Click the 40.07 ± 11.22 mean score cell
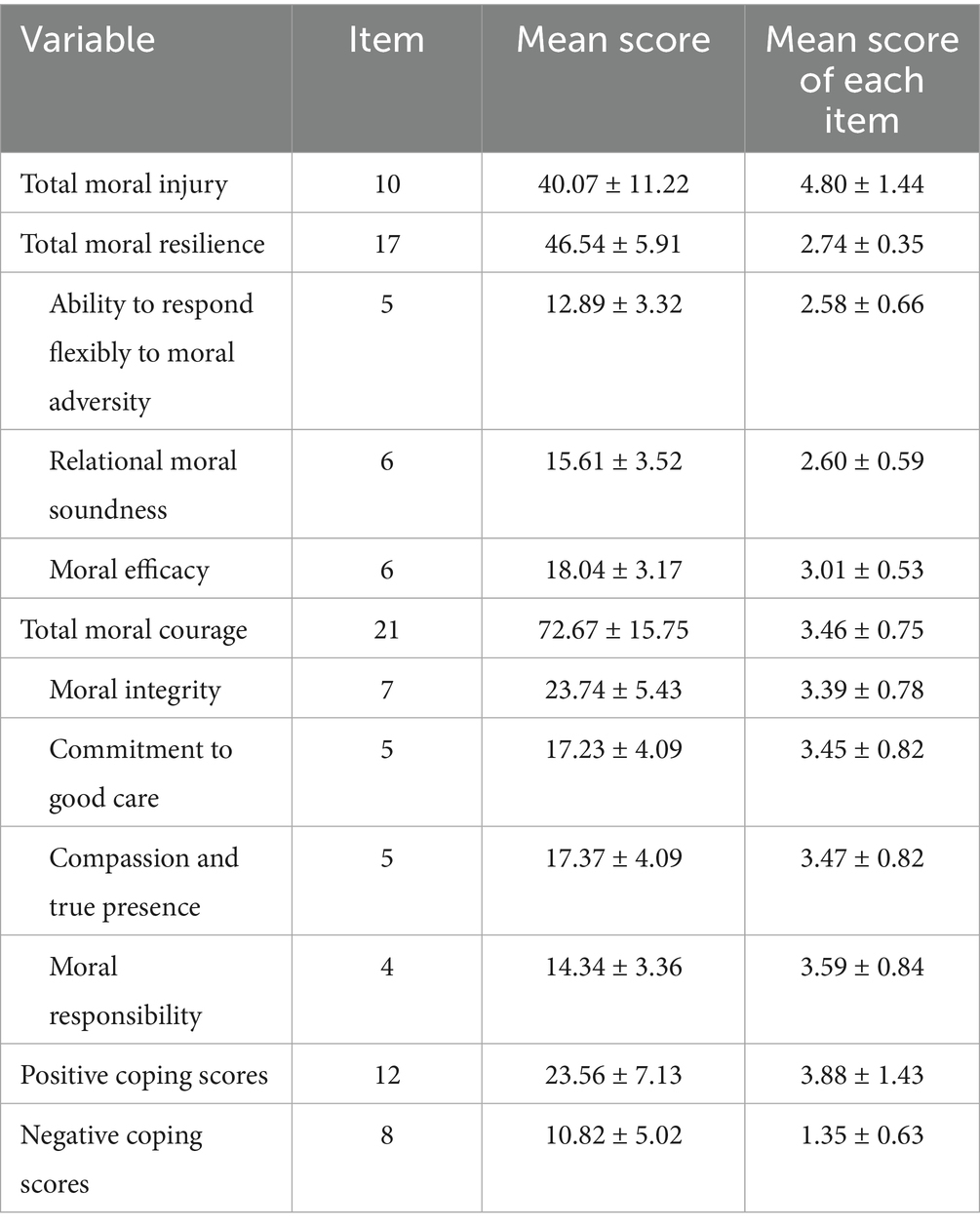The width and height of the screenshot is (980, 1230). pyautogui.click(x=612, y=184)
